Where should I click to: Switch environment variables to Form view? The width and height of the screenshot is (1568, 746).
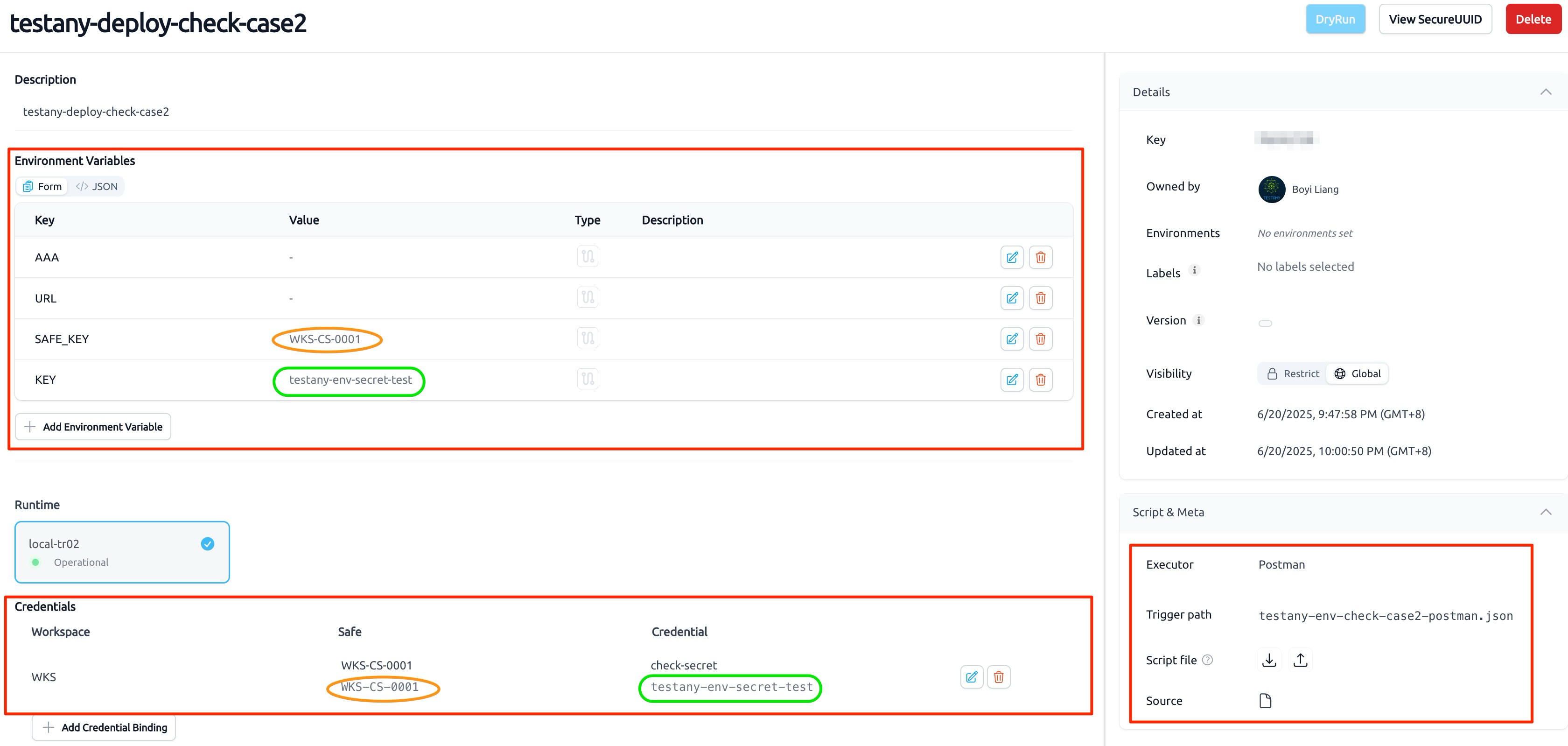tap(42, 186)
